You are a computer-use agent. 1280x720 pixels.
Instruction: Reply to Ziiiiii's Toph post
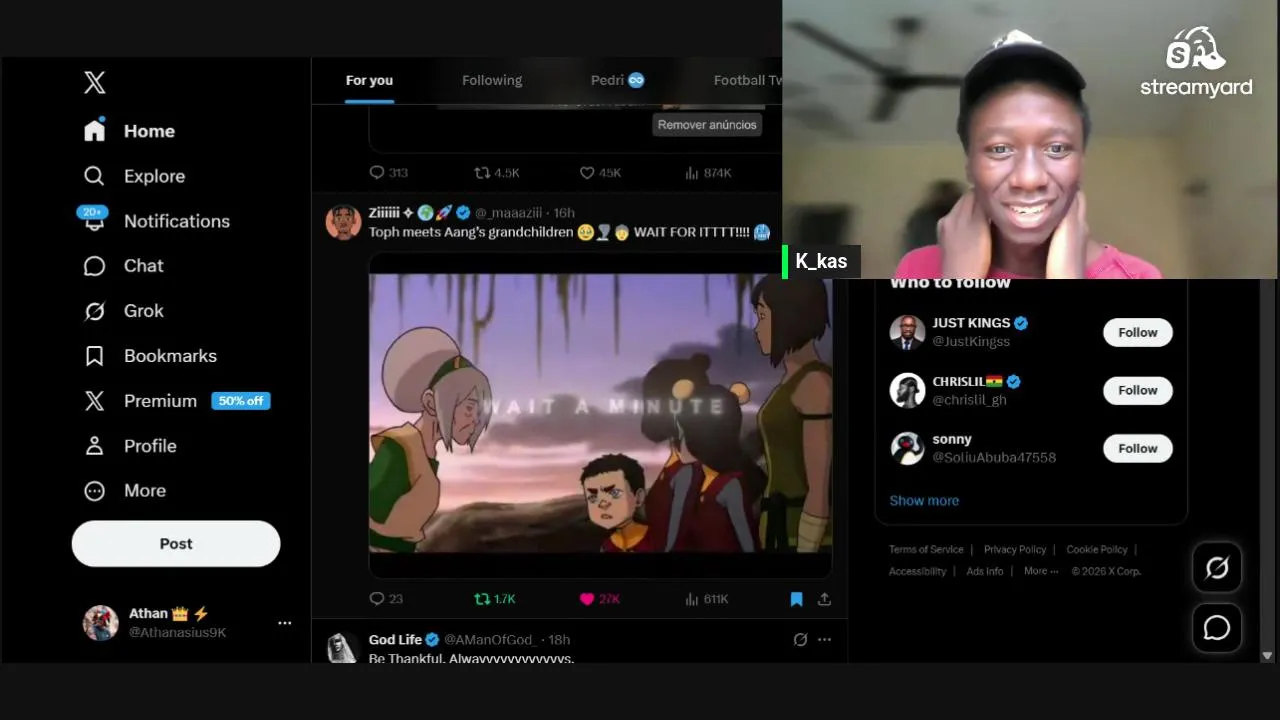(x=377, y=599)
